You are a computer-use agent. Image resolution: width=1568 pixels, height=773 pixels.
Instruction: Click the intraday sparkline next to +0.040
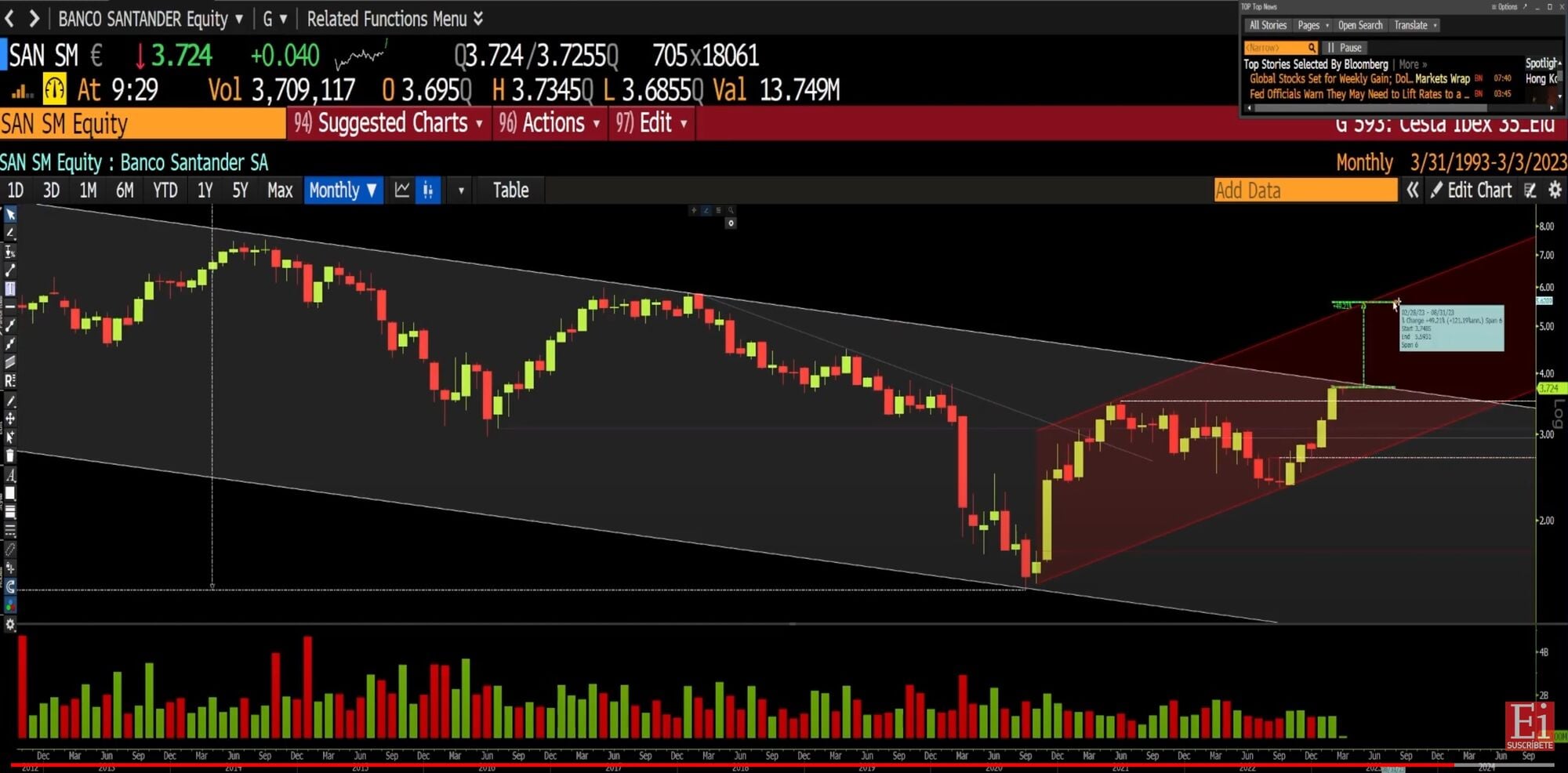tap(360, 56)
